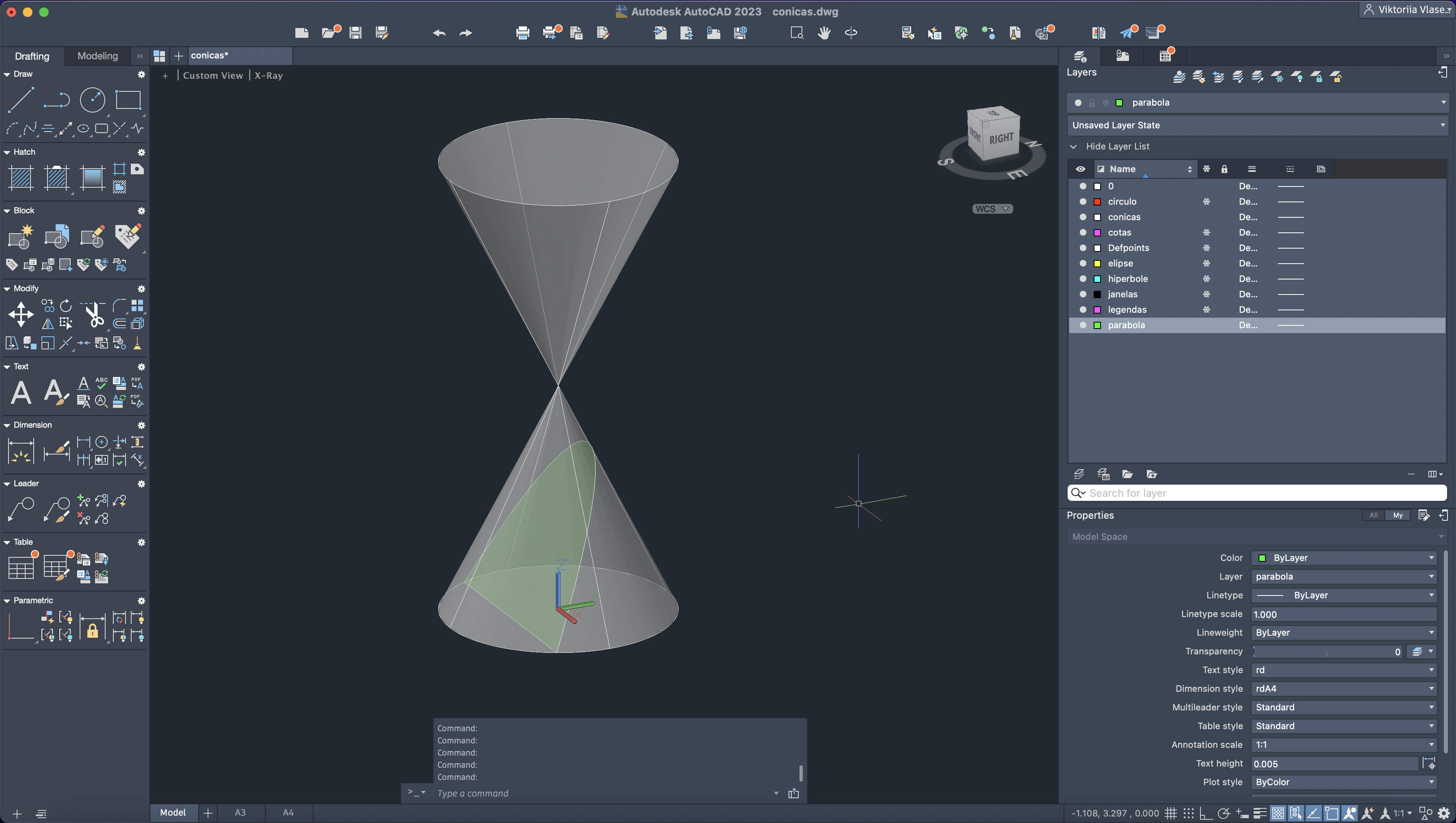Choose the Rectangle draw tool
1456x823 pixels.
click(x=128, y=100)
